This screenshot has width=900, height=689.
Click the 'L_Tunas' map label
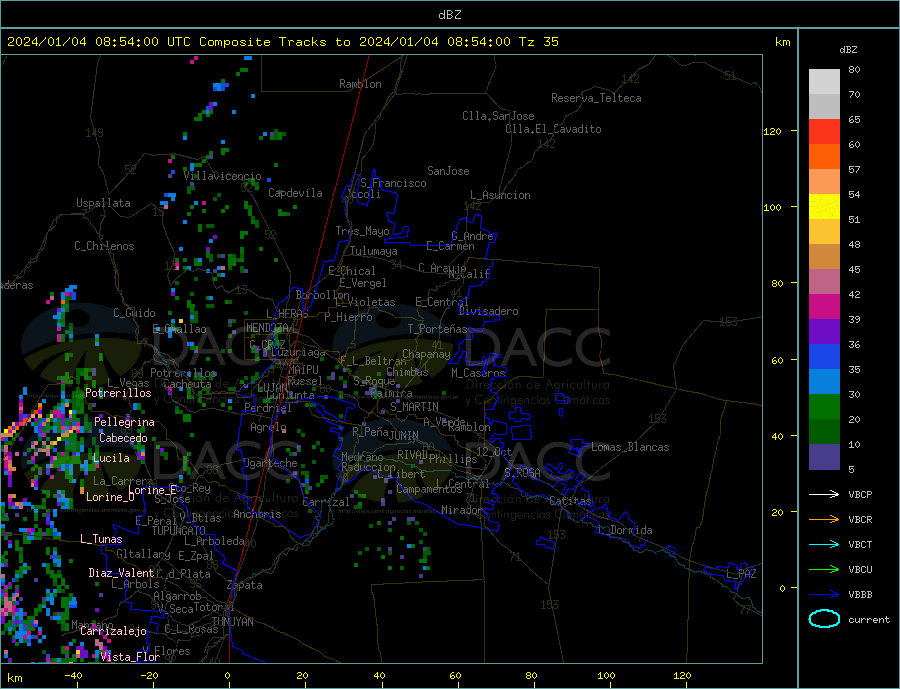101,539
